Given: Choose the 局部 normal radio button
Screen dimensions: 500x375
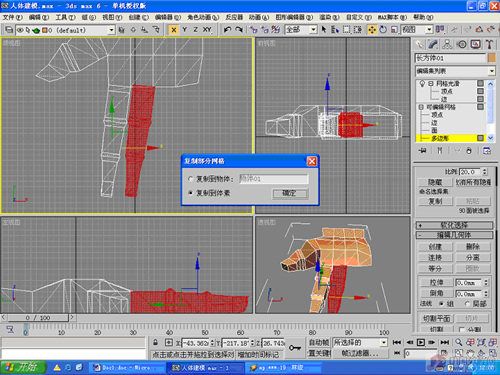Looking at the screenshot, I should (467, 304).
